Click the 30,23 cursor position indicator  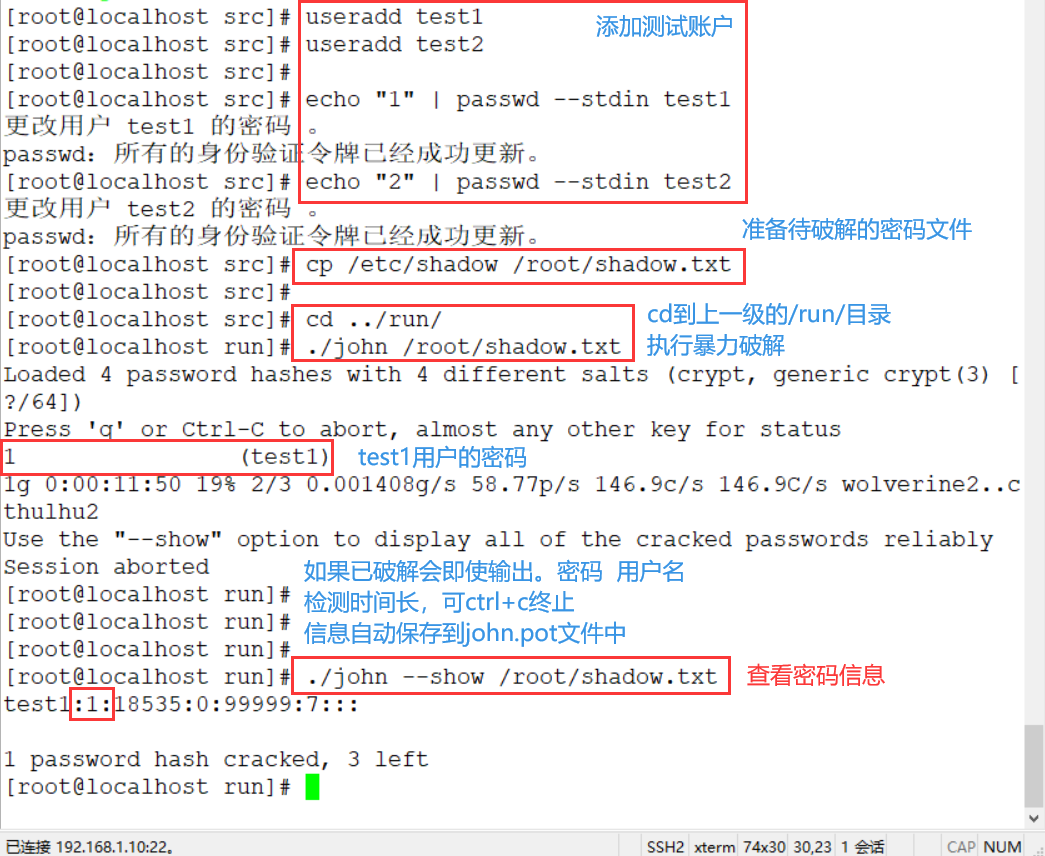812,847
